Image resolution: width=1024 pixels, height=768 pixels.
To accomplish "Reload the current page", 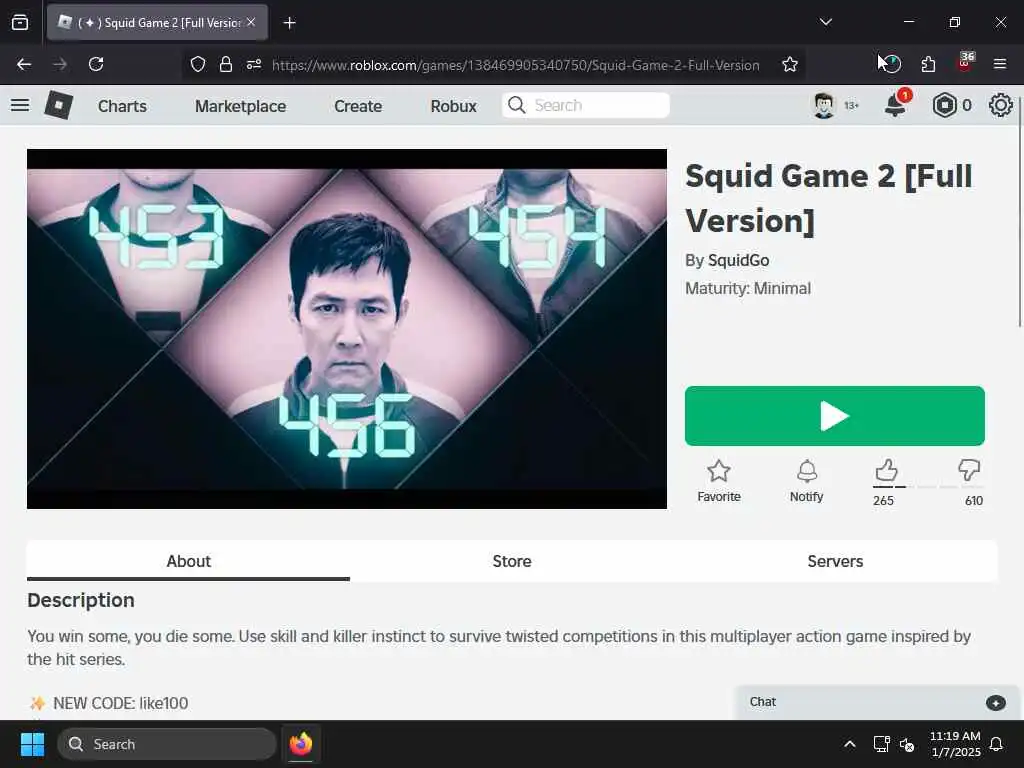I will point(96,64).
